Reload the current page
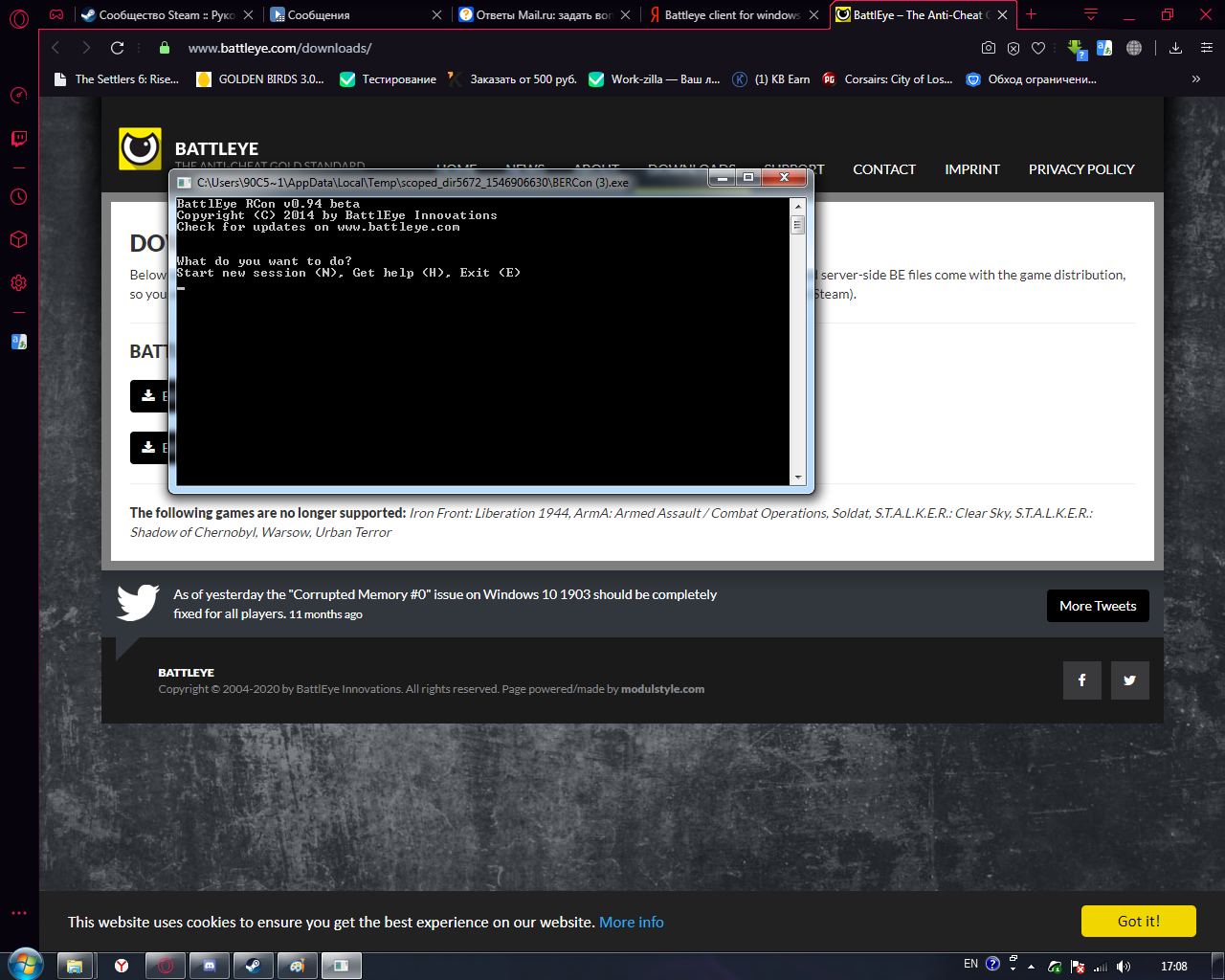 (x=118, y=48)
